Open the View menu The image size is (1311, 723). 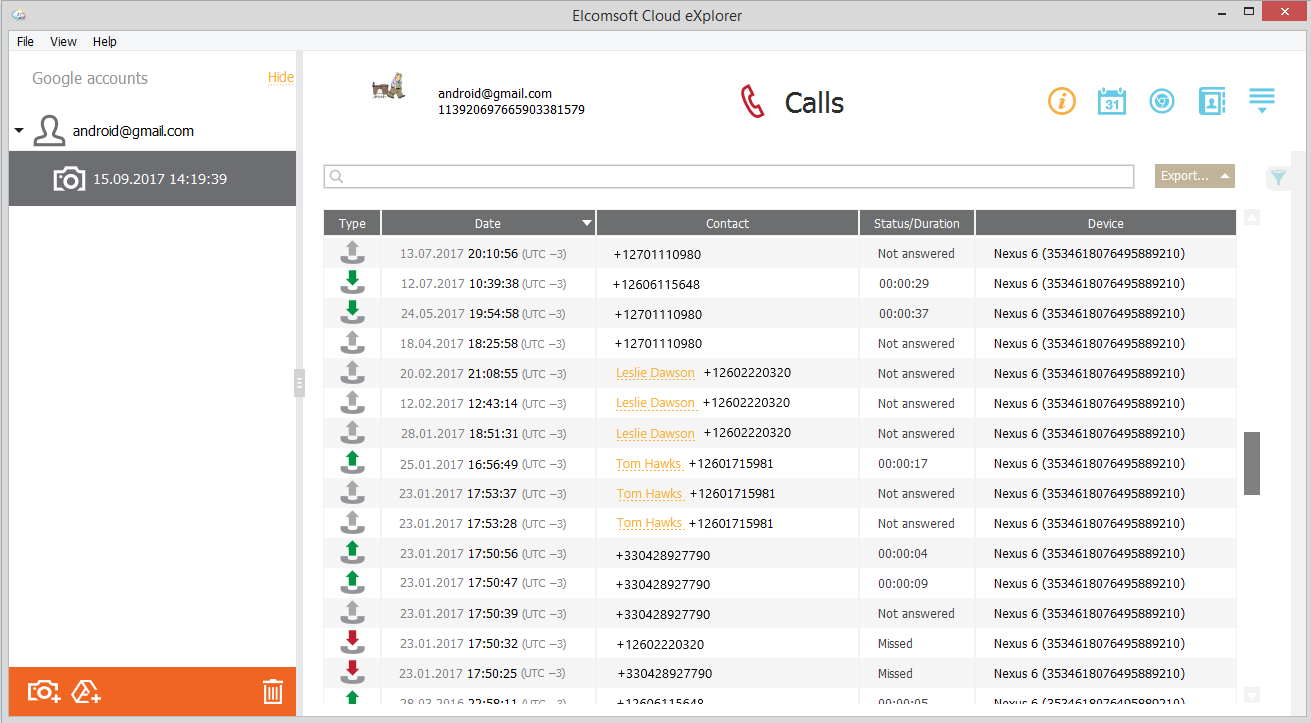tap(63, 42)
